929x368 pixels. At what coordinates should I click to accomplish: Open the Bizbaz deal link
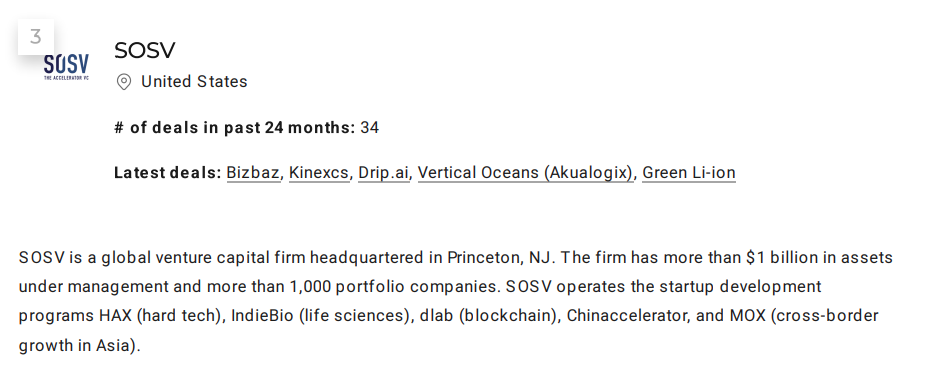[x=253, y=172]
